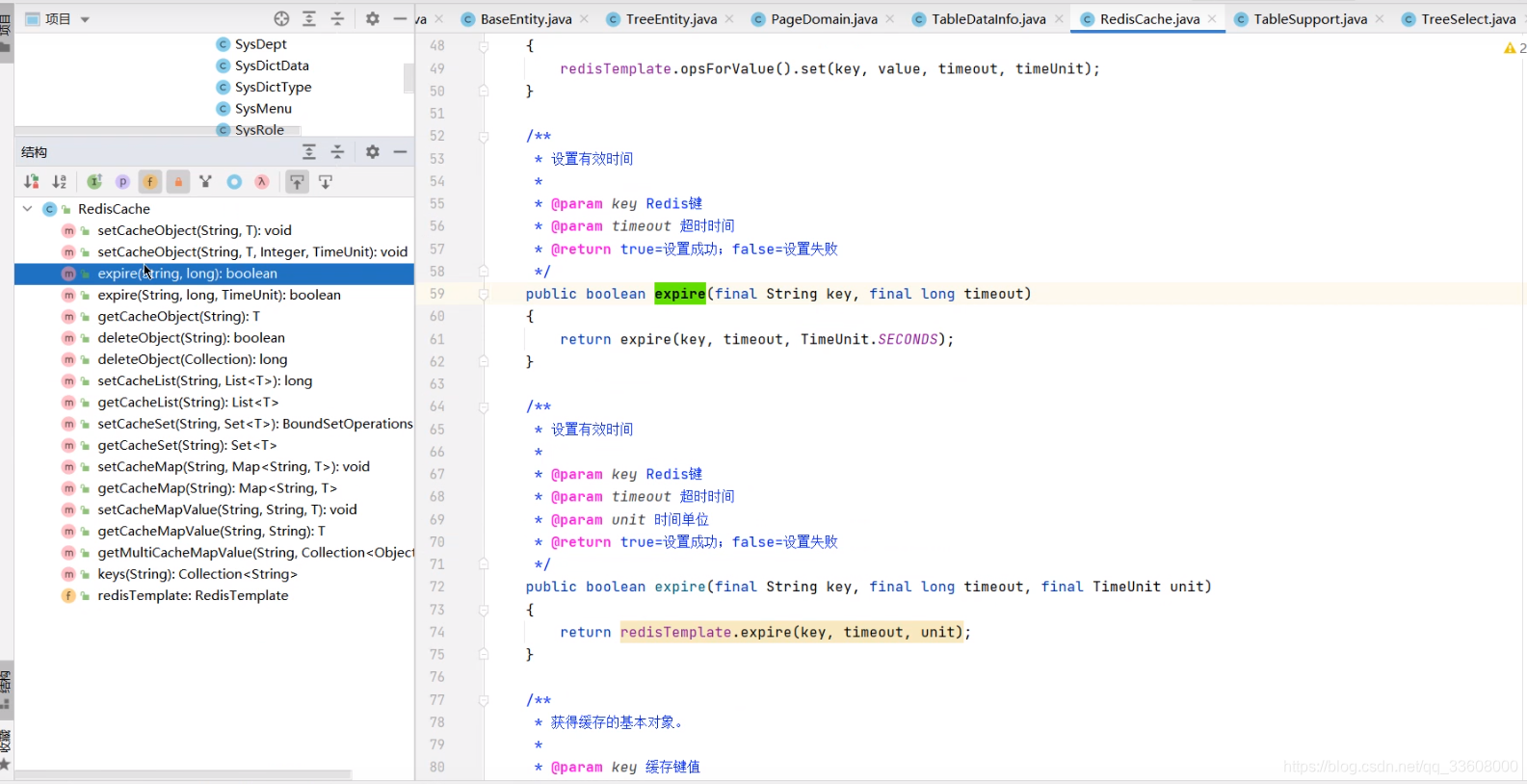Toggle Autoscroll to Source icon
1527x784 pixels.
coord(297,181)
